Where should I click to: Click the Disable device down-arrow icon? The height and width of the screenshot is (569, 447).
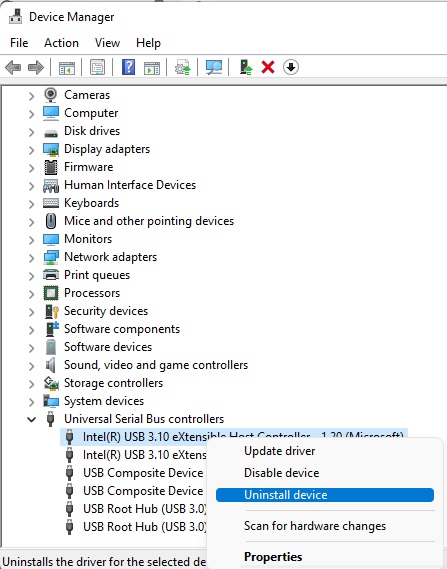click(x=291, y=67)
